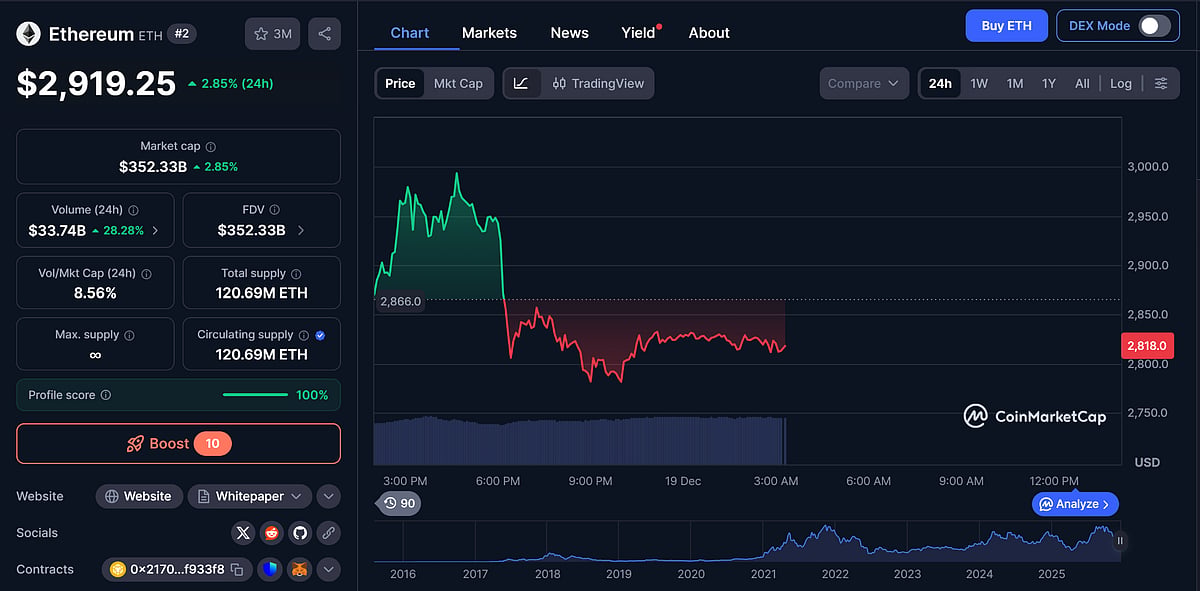This screenshot has height=591, width=1200.
Task: Add Ethereum to watchlist star button
Action: (x=272, y=34)
